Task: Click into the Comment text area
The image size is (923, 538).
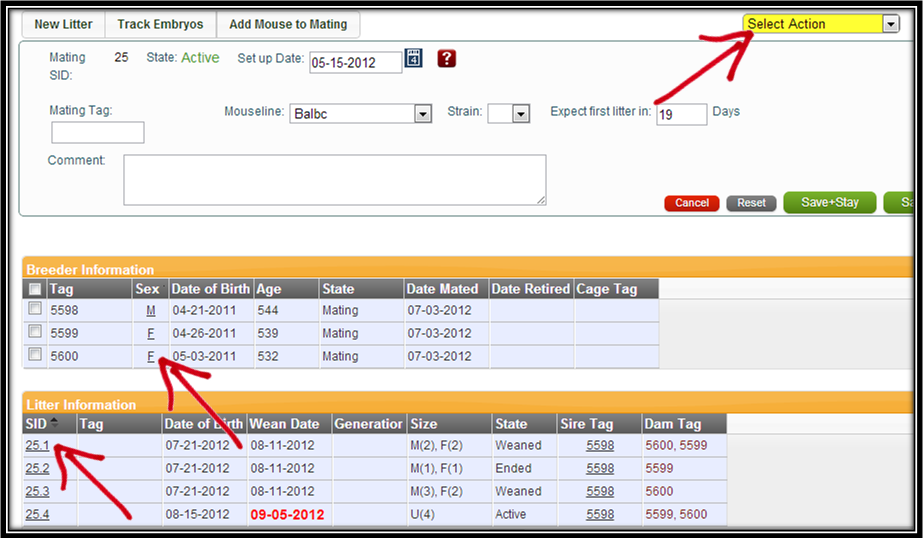Action: (x=334, y=180)
